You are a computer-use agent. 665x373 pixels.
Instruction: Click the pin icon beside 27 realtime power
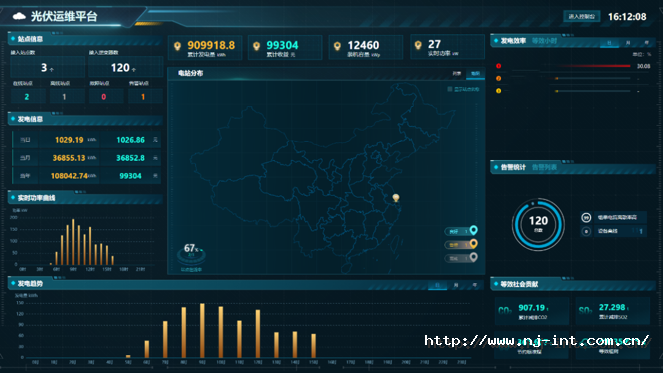click(418, 45)
